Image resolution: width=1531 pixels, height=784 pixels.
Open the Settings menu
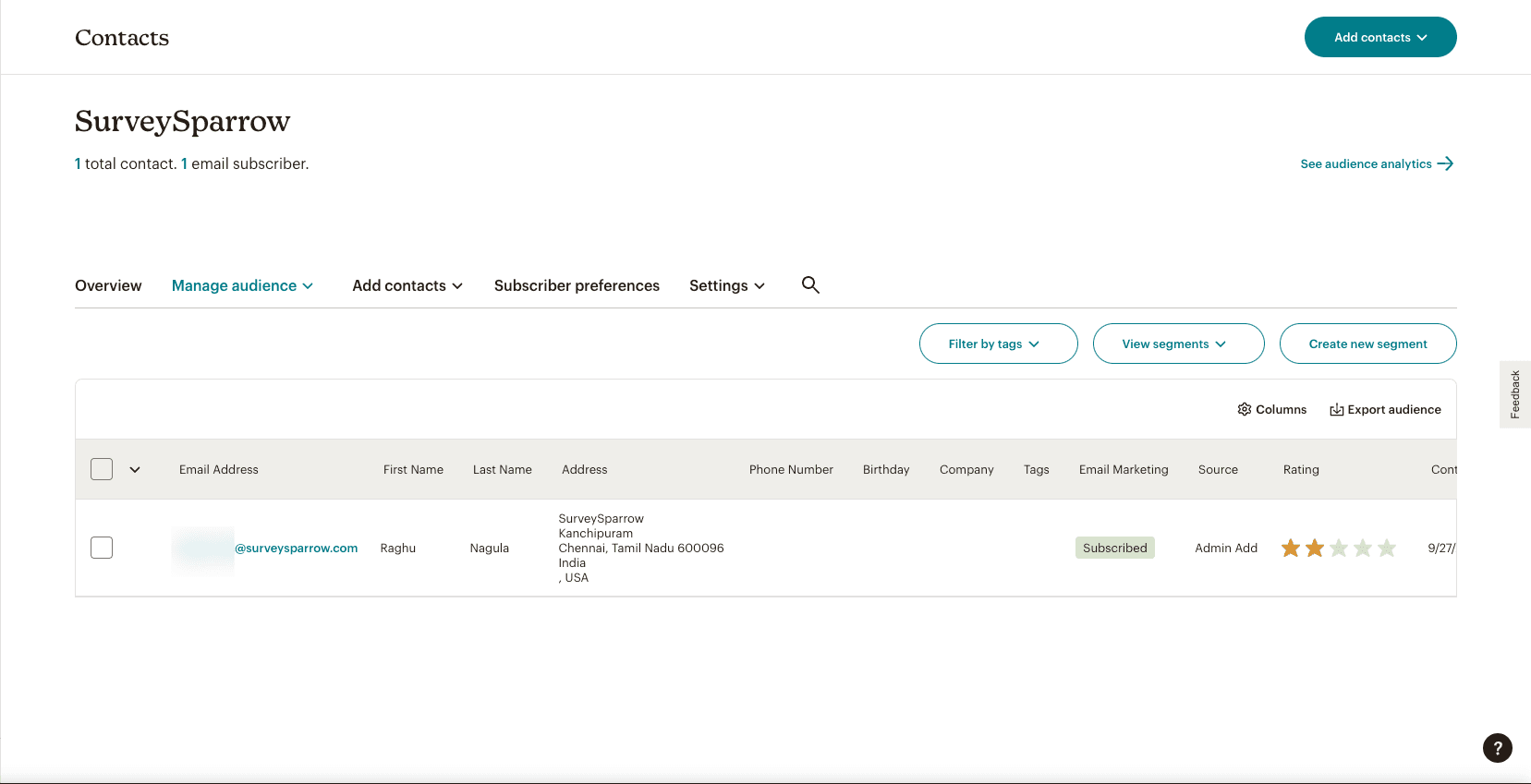[x=726, y=285]
